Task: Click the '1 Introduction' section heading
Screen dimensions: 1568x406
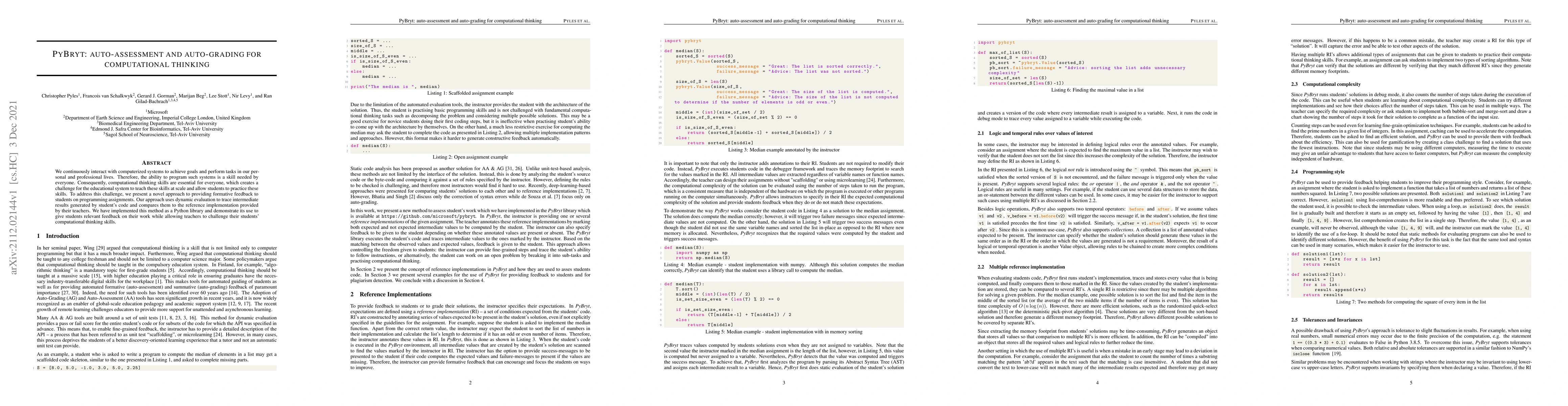Action: pyautogui.click(x=59, y=235)
